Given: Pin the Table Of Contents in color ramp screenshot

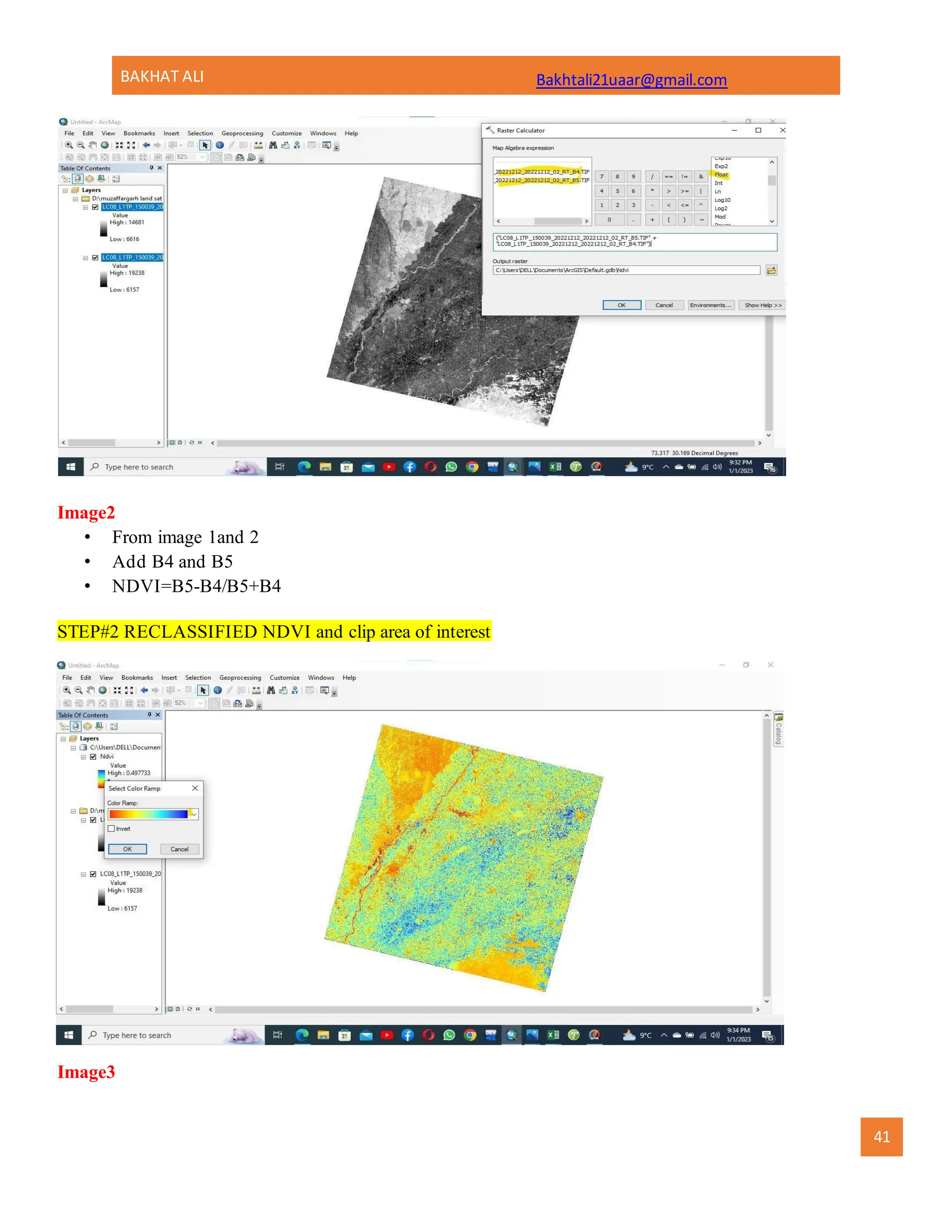Looking at the screenshot, I should coord(150,715).
